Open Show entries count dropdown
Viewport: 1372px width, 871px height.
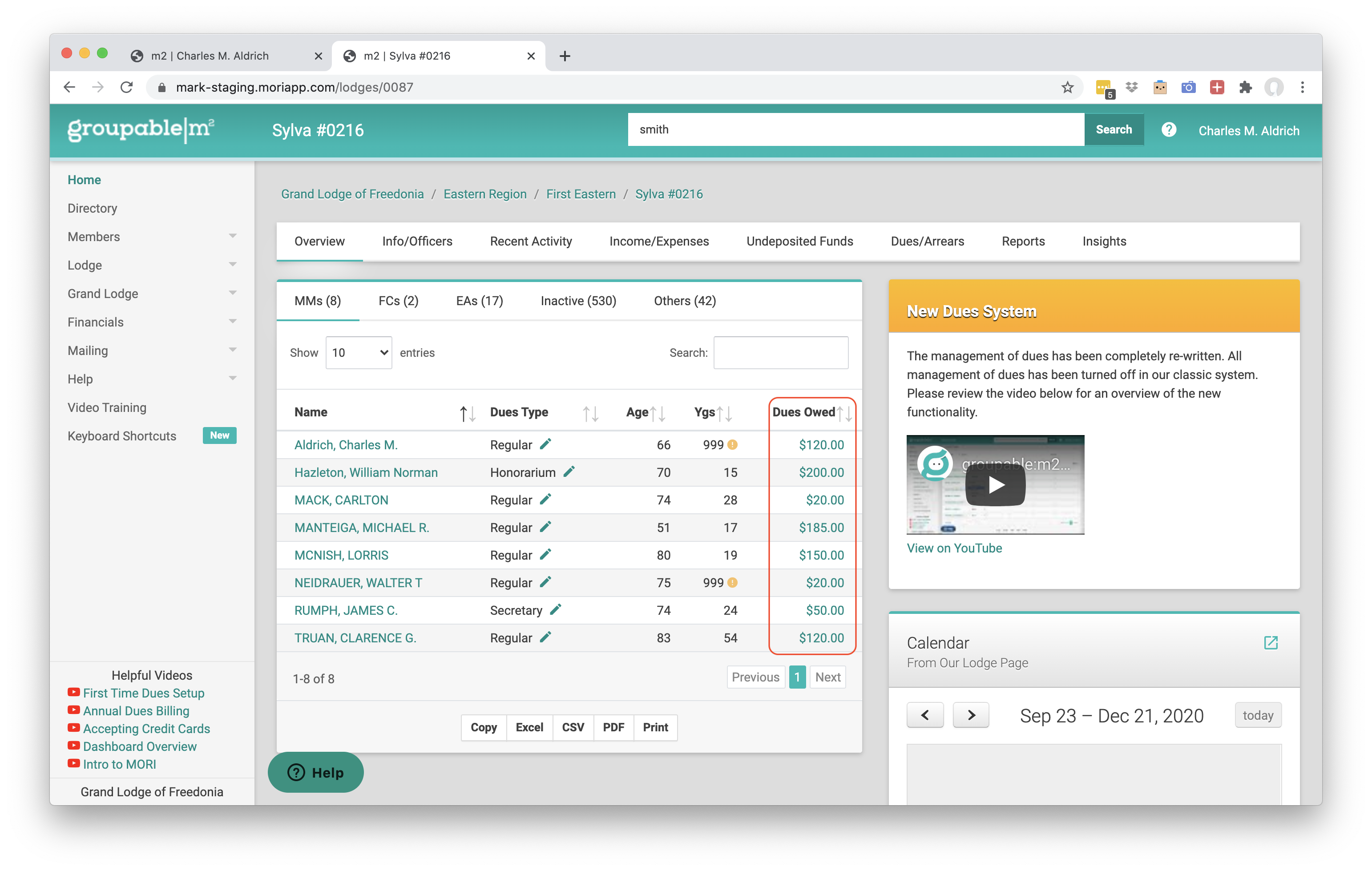pyautogui.click(x=359, y=353)
